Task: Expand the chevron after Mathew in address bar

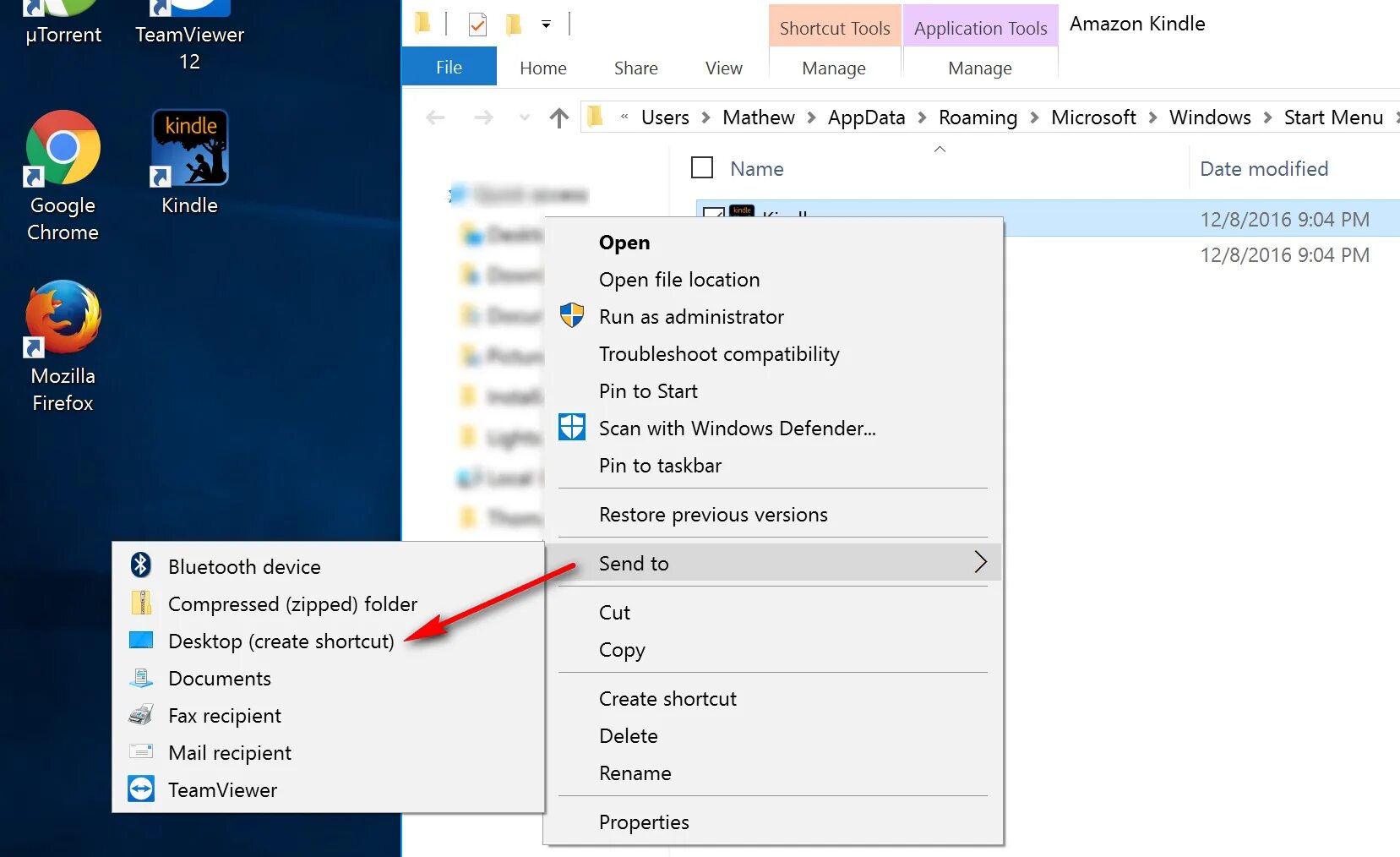Action: [811, 117]
